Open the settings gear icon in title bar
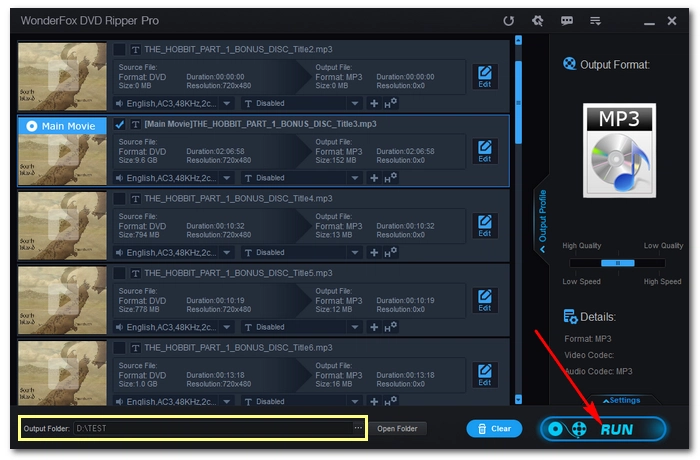Image resolution: width=700 pixels, height=460 pixels. (538, 21)
